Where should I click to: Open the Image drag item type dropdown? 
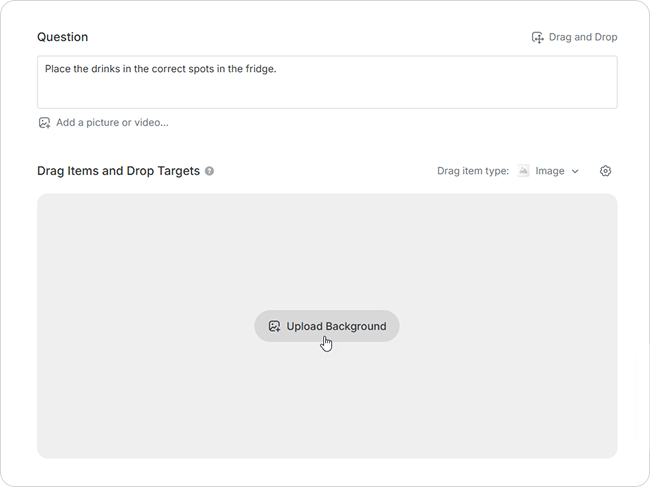tap(549, 171)
